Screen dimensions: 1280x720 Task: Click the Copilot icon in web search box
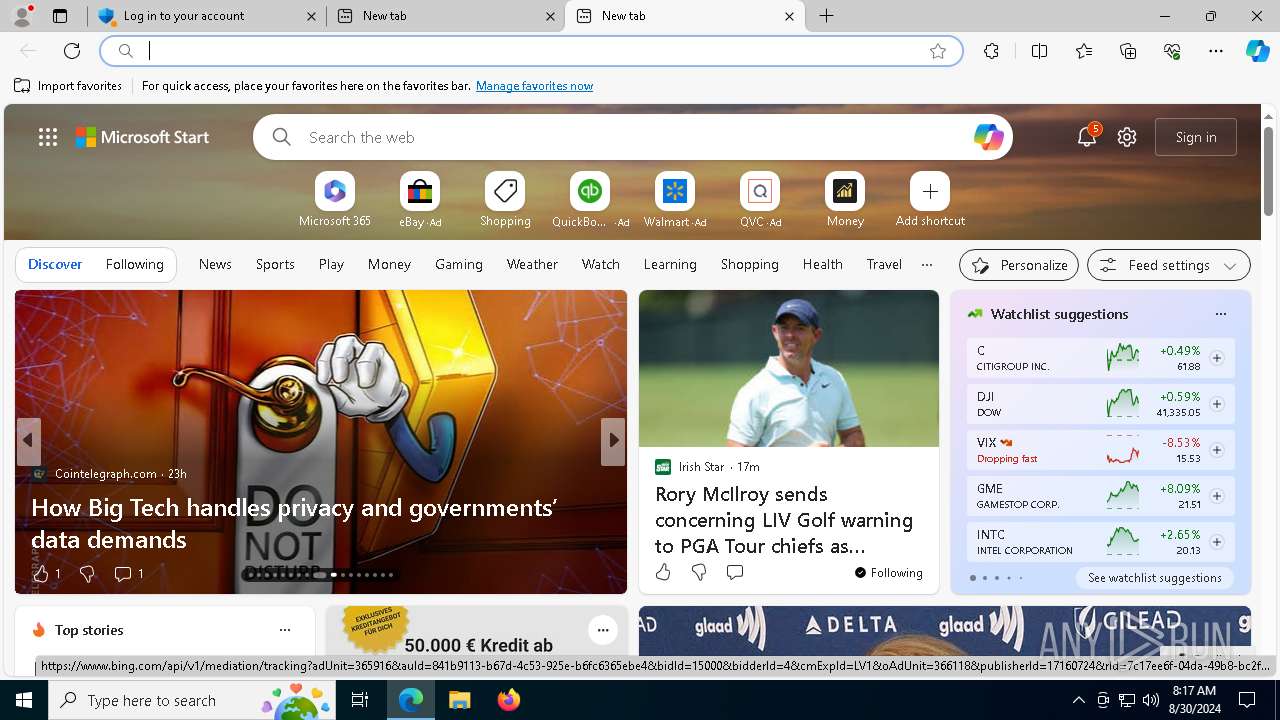pos(988,137)
